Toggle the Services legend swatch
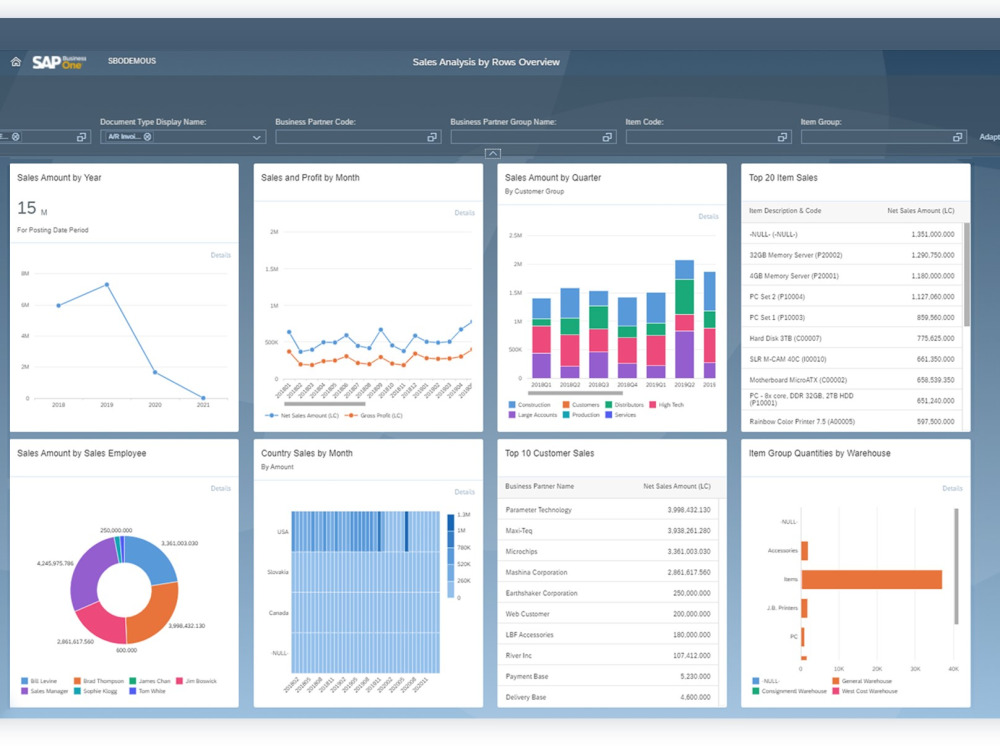The height and width of the screenshot is (750, 1000). [608, 415]
